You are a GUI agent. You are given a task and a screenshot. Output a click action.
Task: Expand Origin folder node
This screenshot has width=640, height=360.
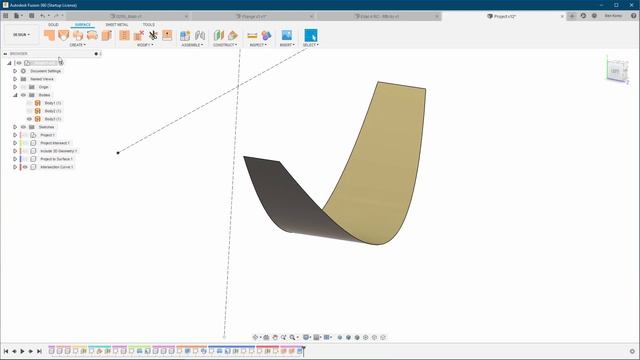pos(15,87)
